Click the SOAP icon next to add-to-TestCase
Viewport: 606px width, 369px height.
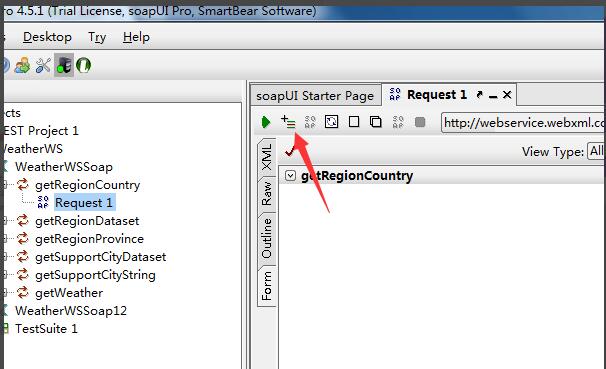pos(310,122)
